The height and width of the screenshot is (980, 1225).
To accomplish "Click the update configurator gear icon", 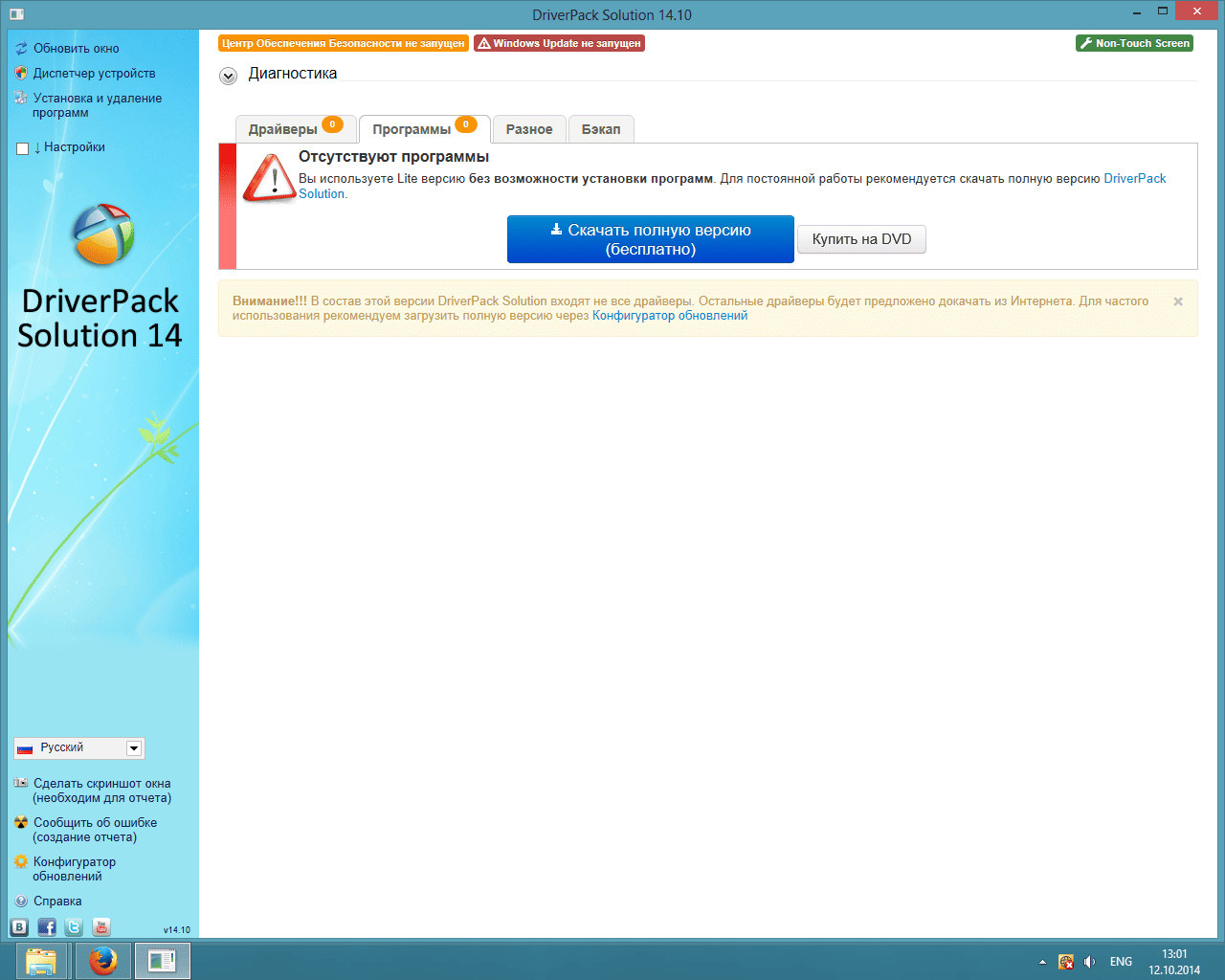I will [21, 861].
